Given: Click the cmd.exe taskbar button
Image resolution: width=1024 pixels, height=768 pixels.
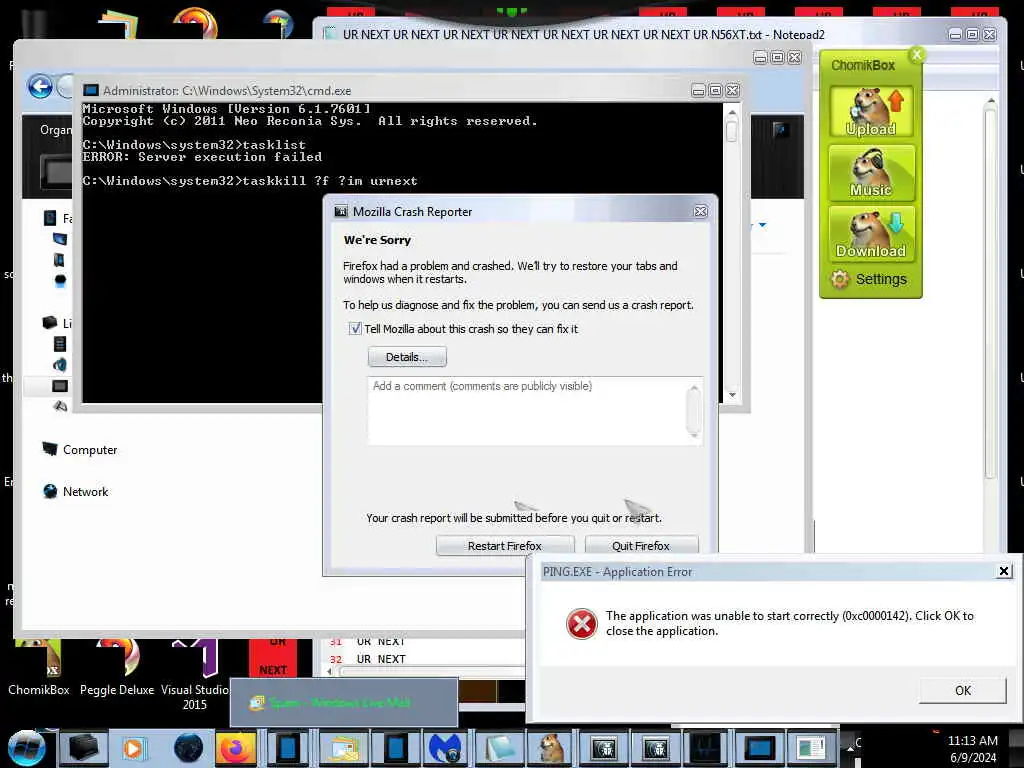Looking at the screenshot, I should (x=760, y=748).
